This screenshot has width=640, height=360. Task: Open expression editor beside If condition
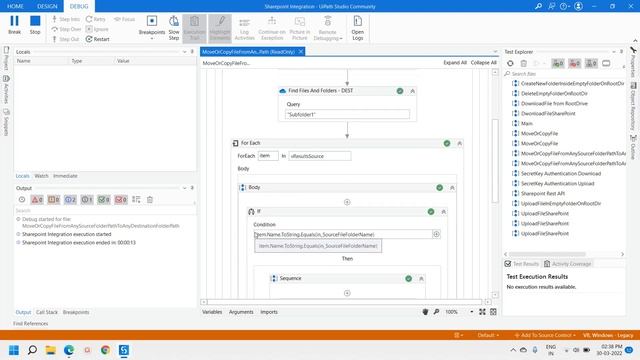pyautogui.click(x=436, y=234)
